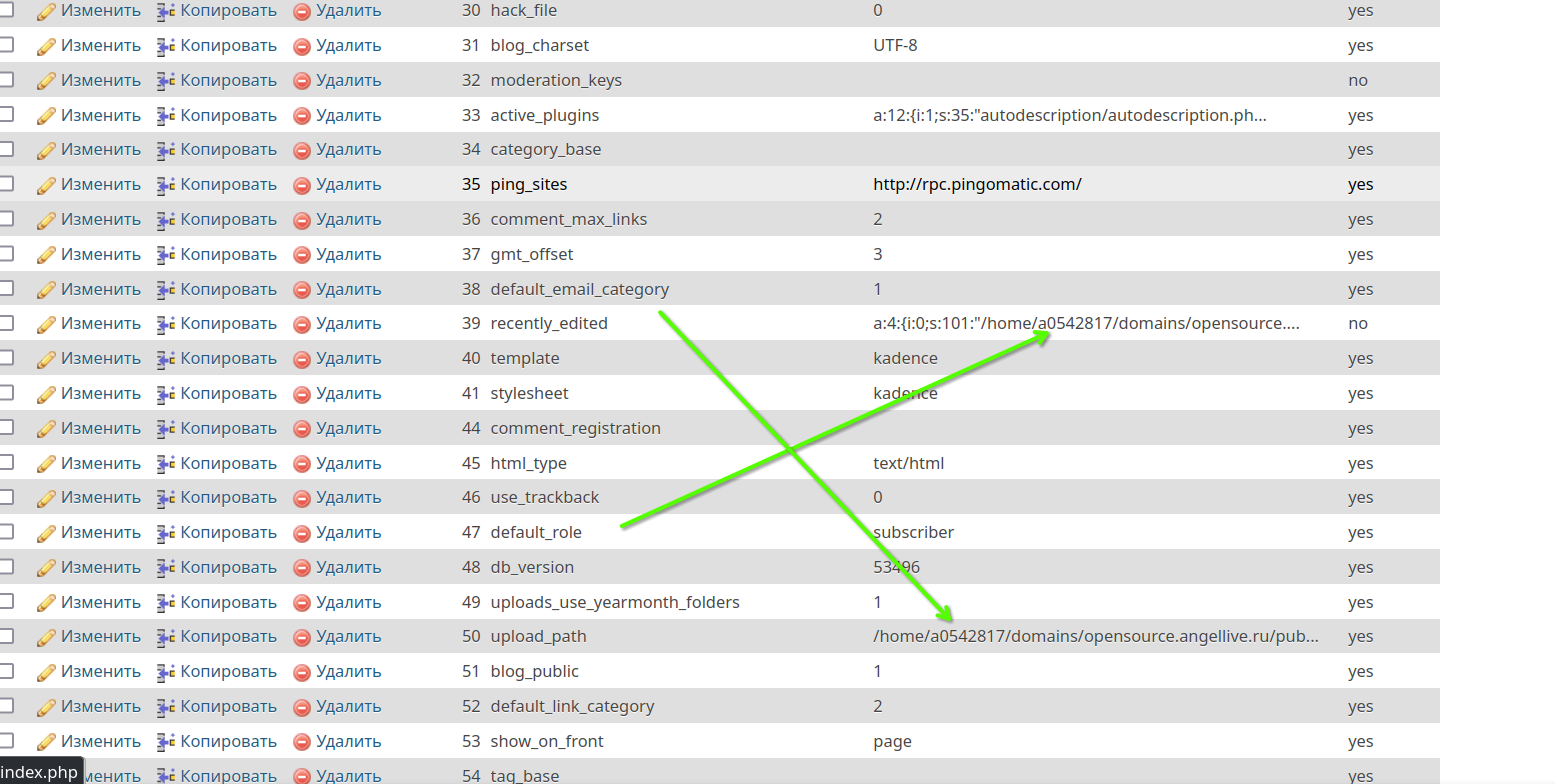Click the UTF-8 value in blog_charset row
This screenshot has width=1555, height=784.
[x=895, y=46]
